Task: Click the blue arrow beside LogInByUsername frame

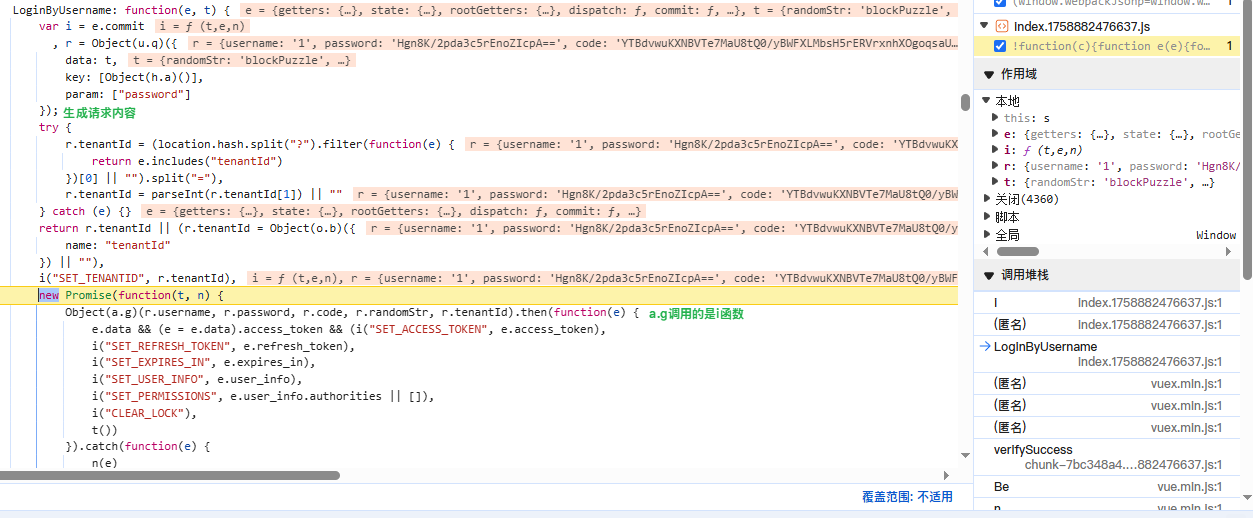Action: tap(986, 346)
